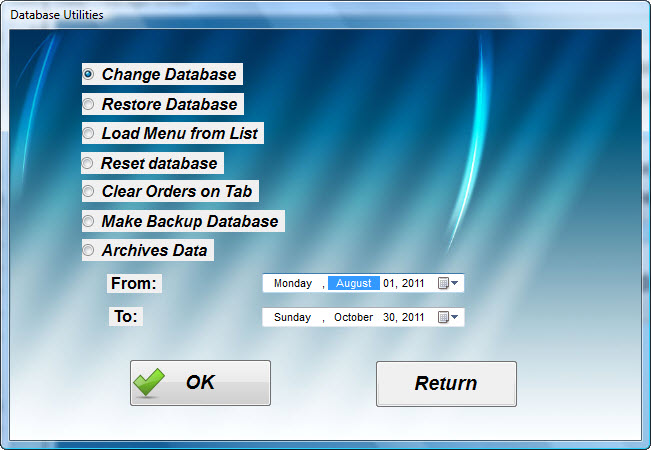Select Load Menu from List option
This screenshot has width=651, height=450.
tap(89, 133)
